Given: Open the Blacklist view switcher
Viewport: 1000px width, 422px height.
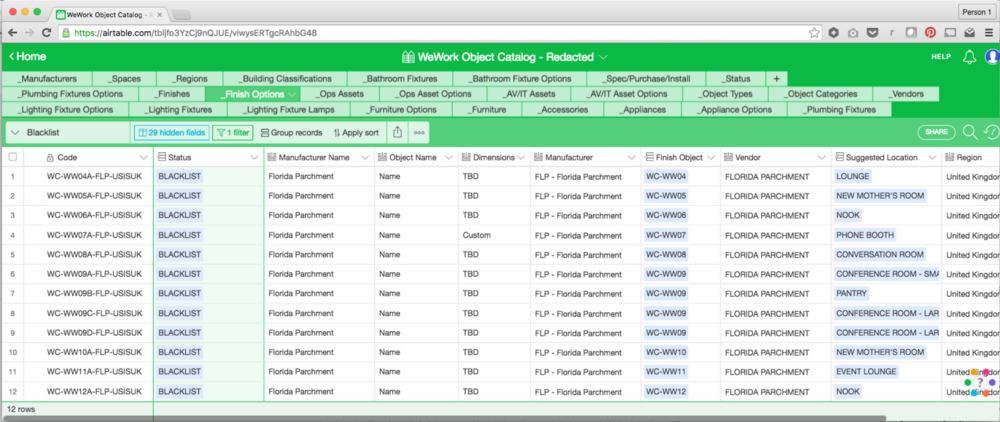Looking at the screenshot, I should (67, 133).
